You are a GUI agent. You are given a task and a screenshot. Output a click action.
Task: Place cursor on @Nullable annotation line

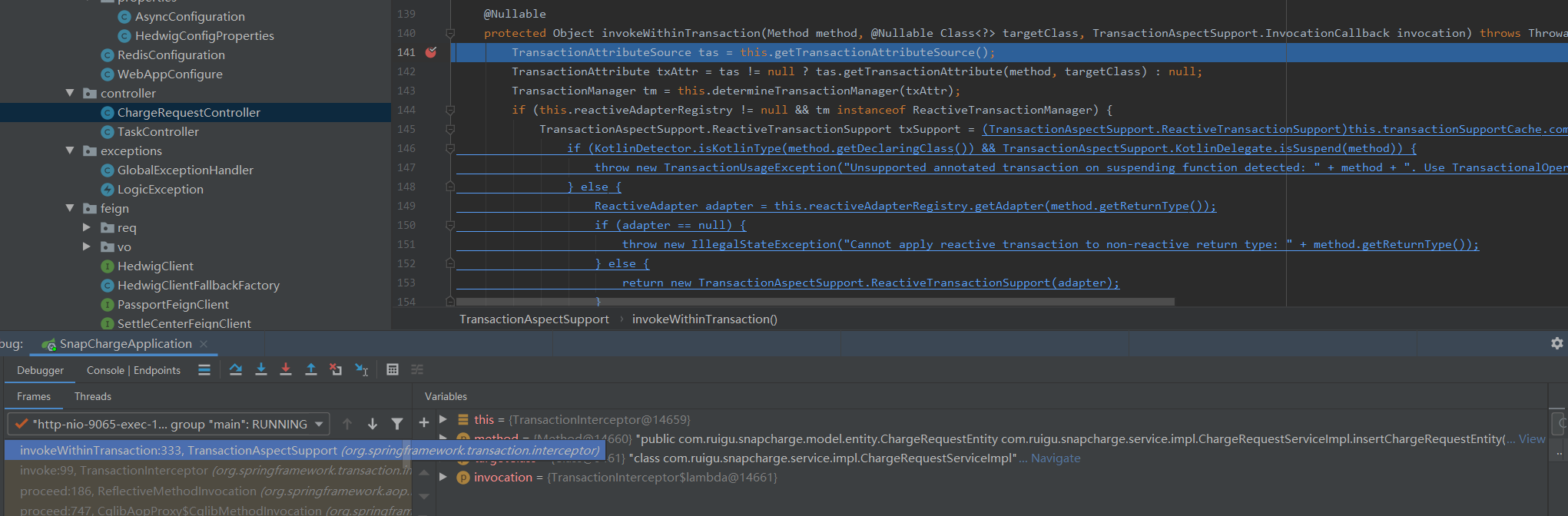click(x=515, y=14)
